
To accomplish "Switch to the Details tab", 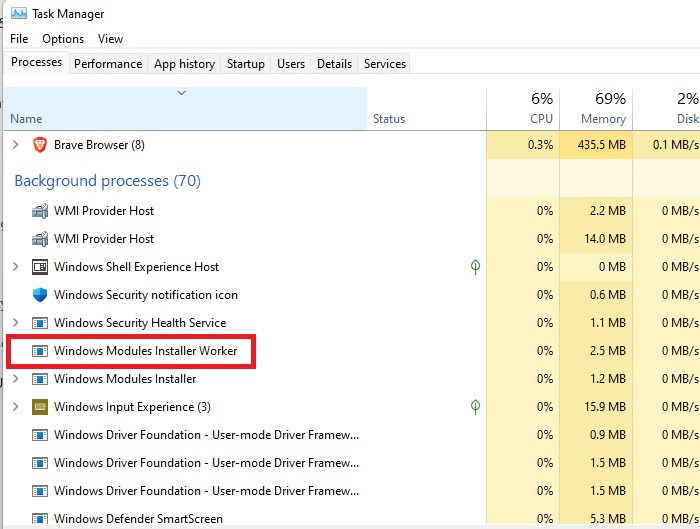I will coord(334,64).
